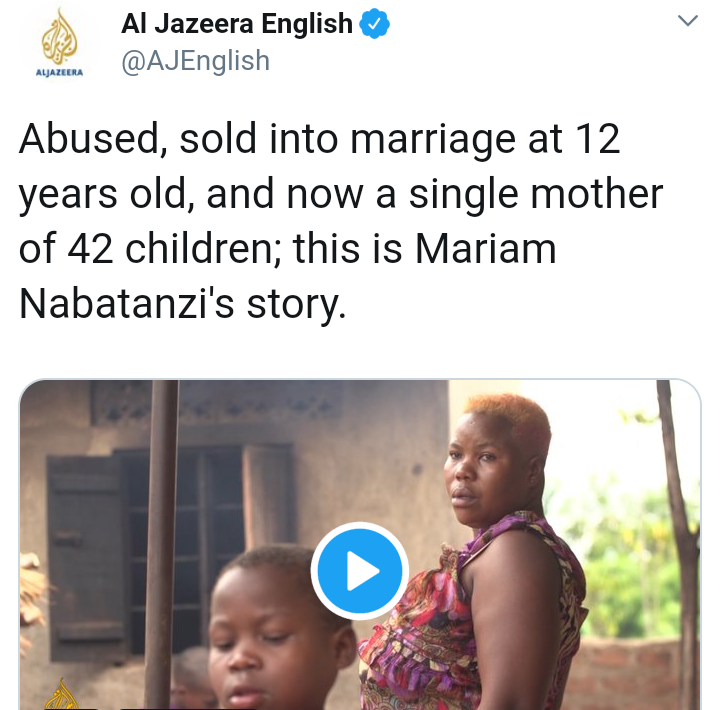Click the blue verified badge
Screen dimensions: 720x710
pyautogui.click(x=374, y=24)
